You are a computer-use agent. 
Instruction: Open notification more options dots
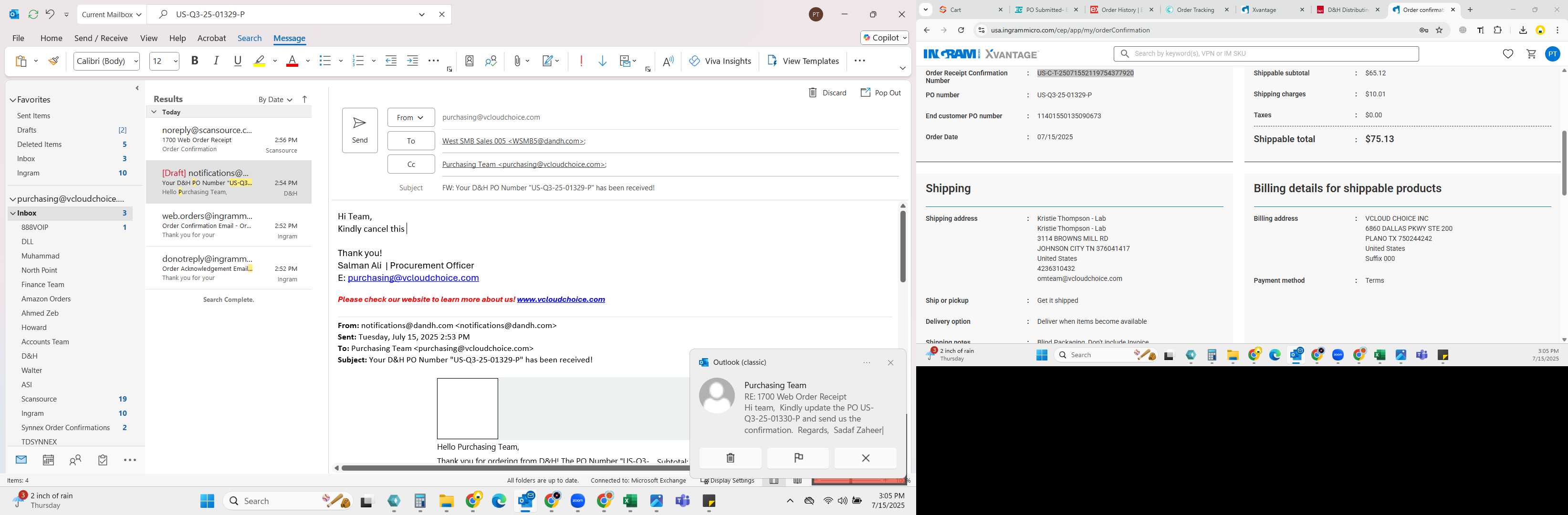[x=867, y=362]
